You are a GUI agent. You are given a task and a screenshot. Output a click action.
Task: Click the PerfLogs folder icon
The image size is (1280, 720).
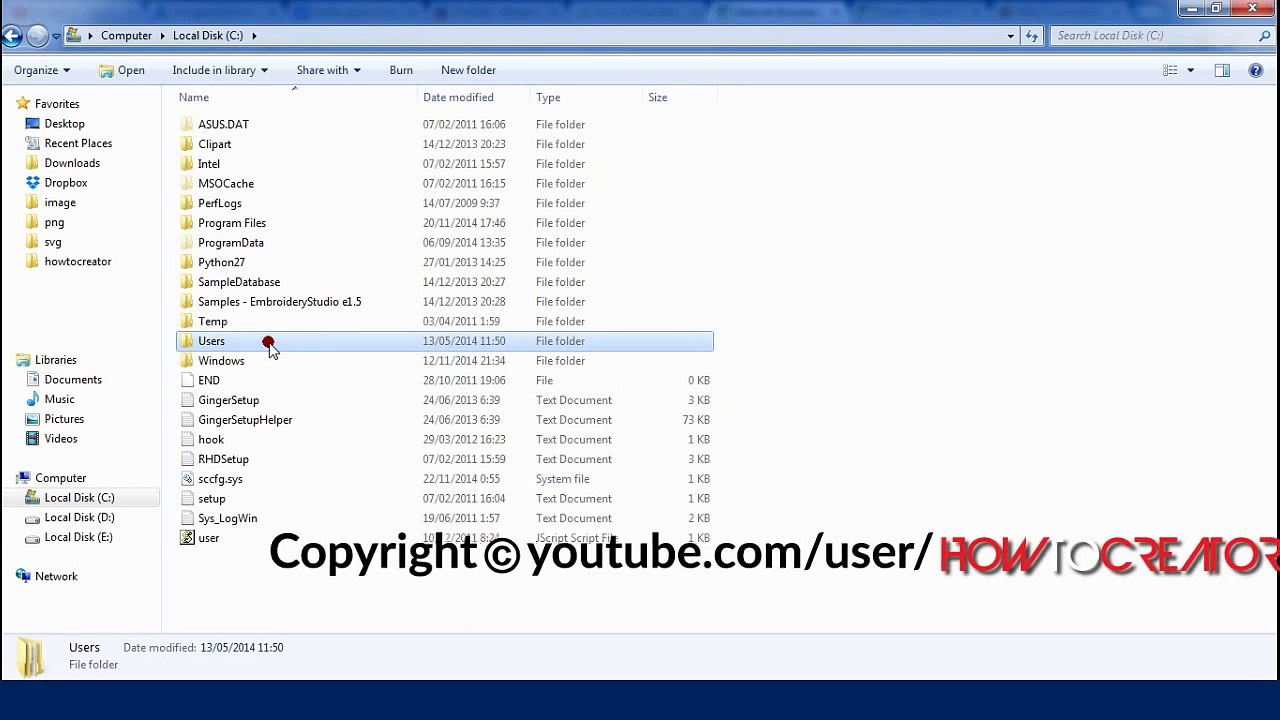pos(187,203)
